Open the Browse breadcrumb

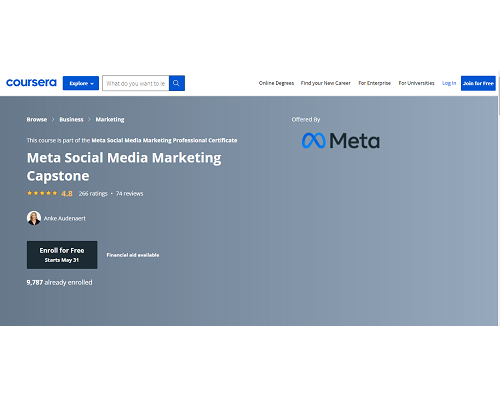(37, 119)
